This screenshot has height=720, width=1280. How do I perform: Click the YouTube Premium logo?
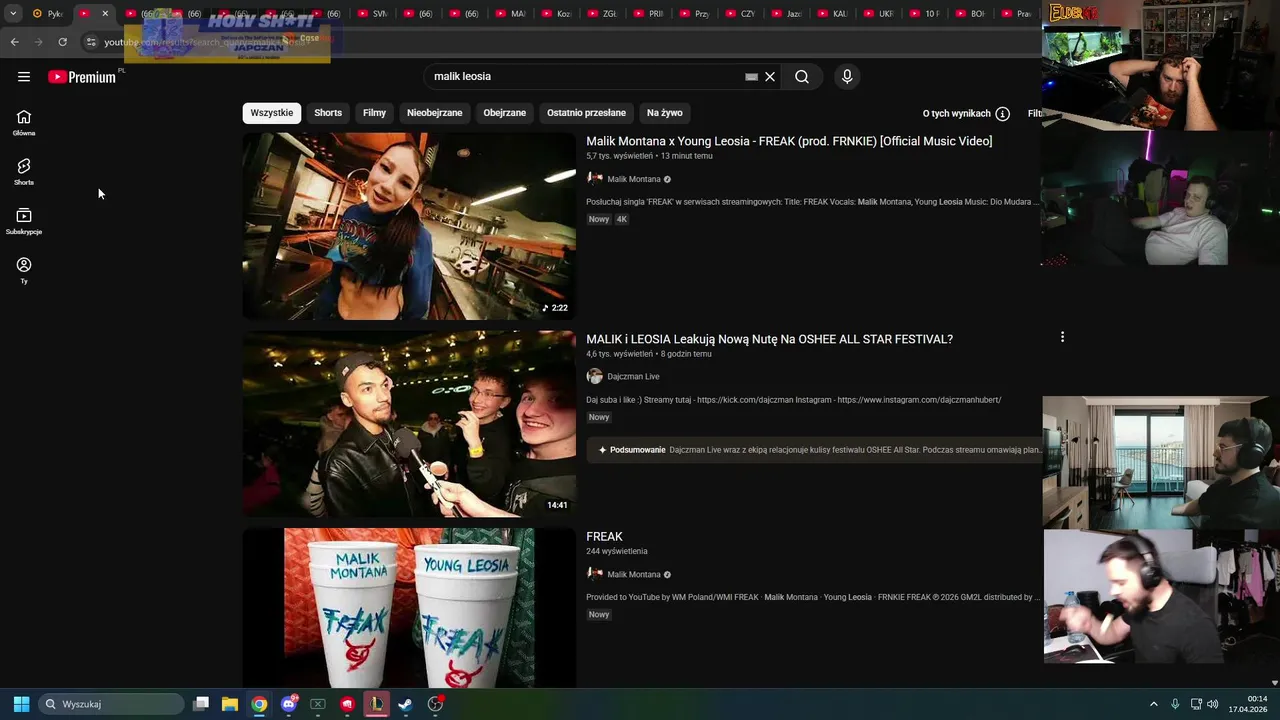pos(82,77)
